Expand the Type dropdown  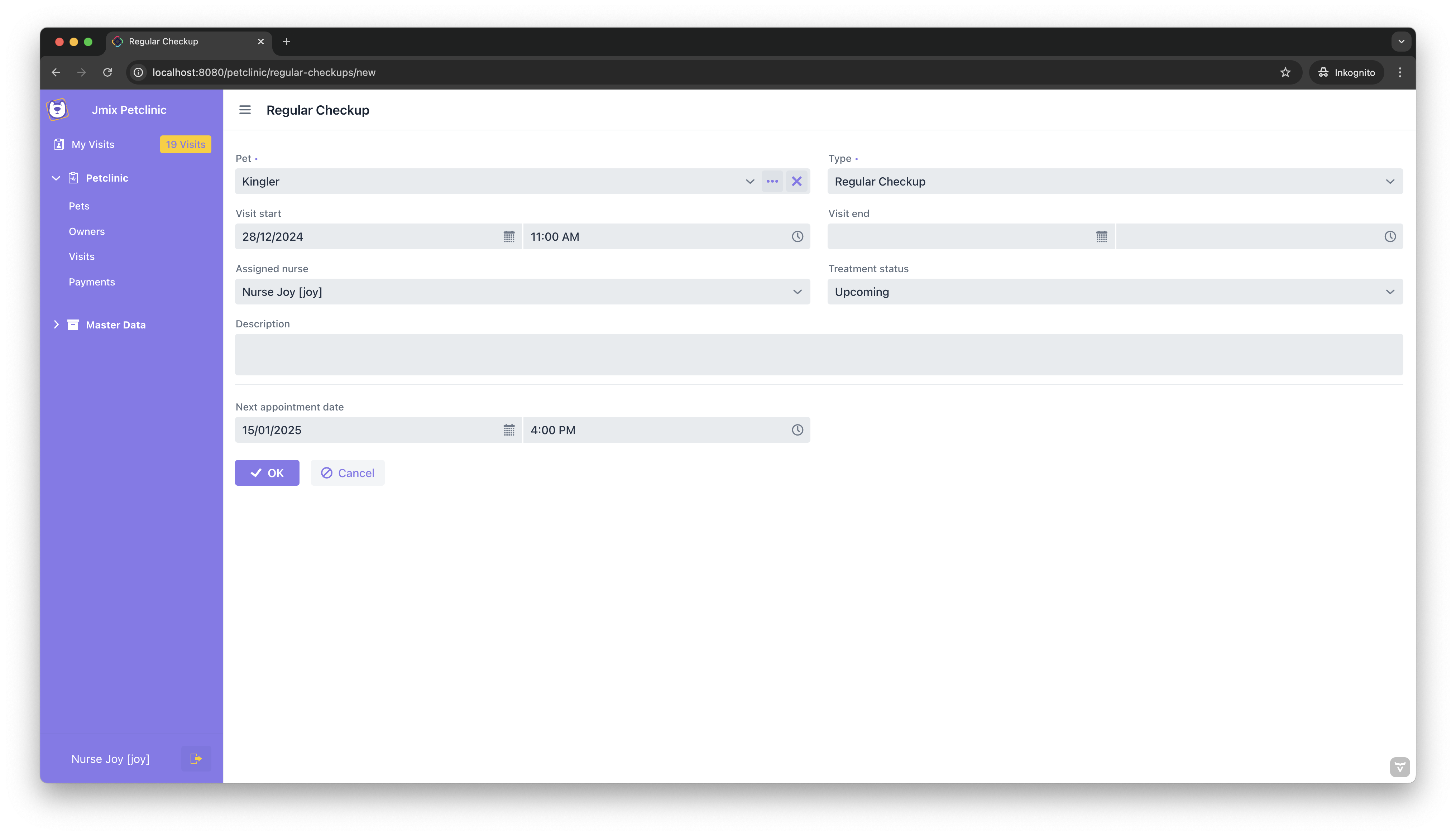pyautogui.click(x=1389, y=182)
